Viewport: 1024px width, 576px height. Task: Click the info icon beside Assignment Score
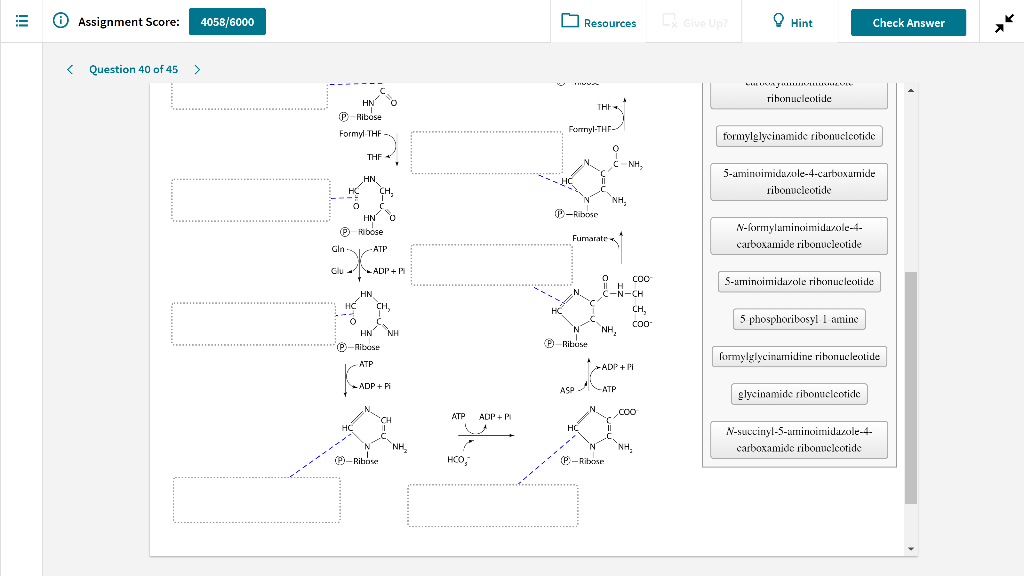(x=61, y=21)
